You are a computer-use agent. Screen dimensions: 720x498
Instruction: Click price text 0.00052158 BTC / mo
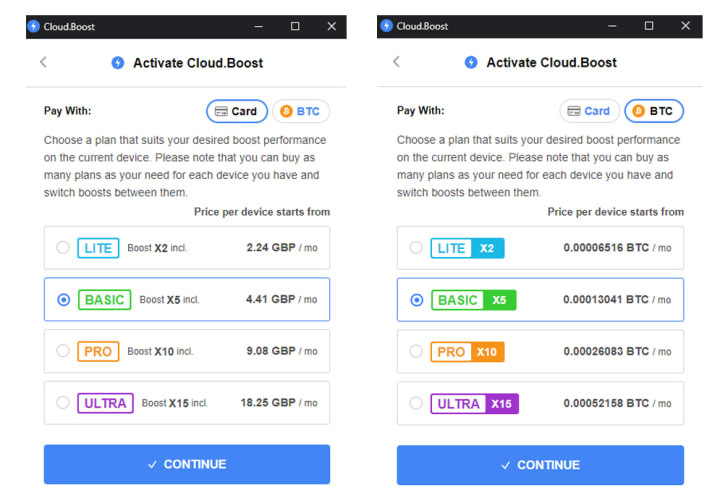coord(618,403)
